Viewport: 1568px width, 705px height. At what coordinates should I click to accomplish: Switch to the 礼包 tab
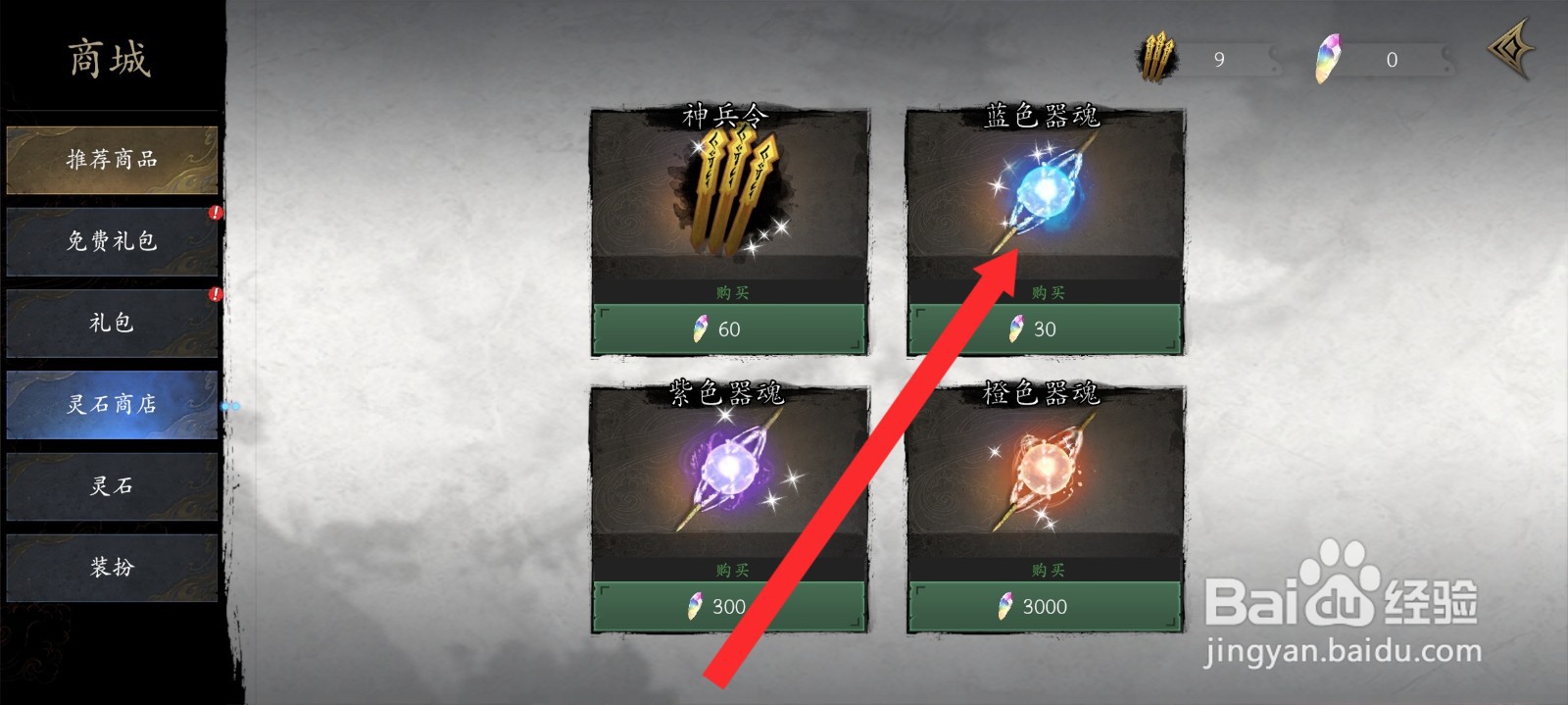112,323
